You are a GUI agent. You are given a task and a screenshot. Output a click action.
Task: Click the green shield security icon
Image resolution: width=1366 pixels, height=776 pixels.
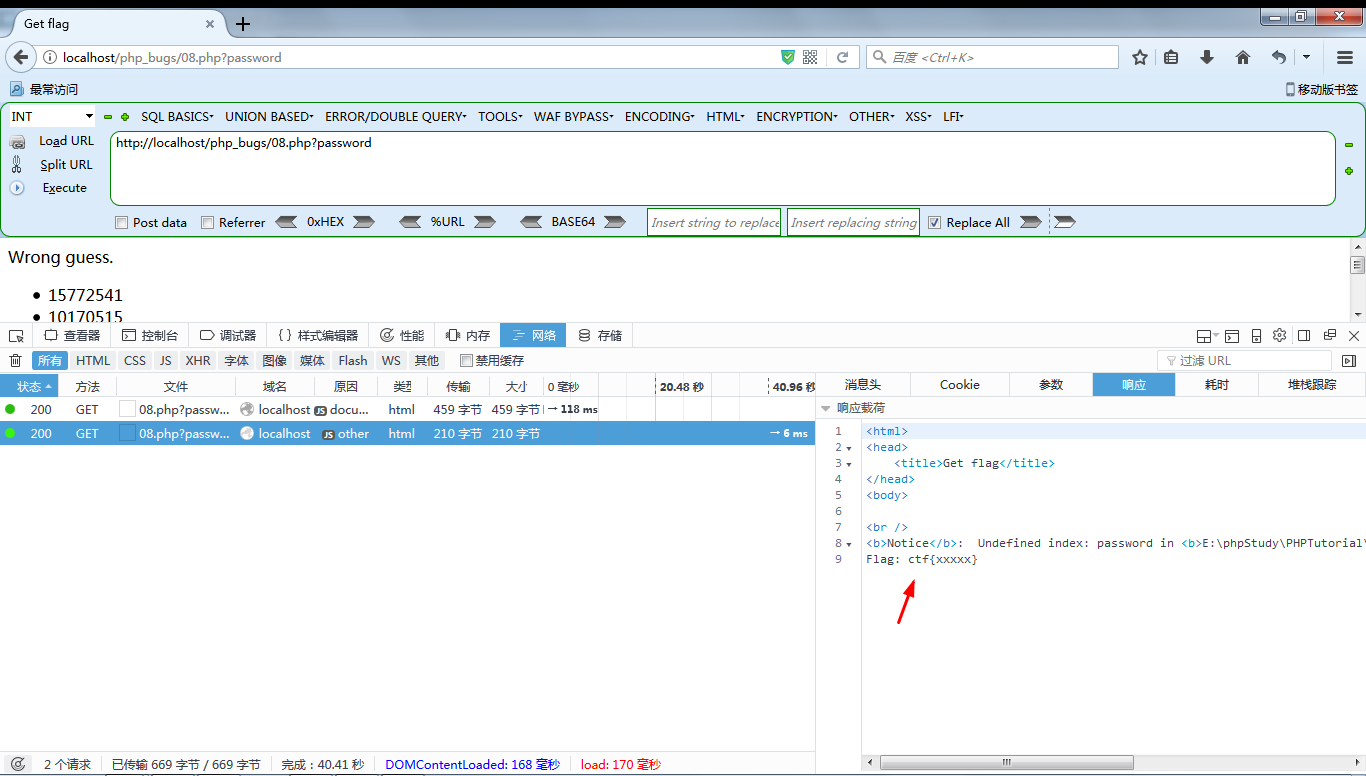click(x=788, y=57)
